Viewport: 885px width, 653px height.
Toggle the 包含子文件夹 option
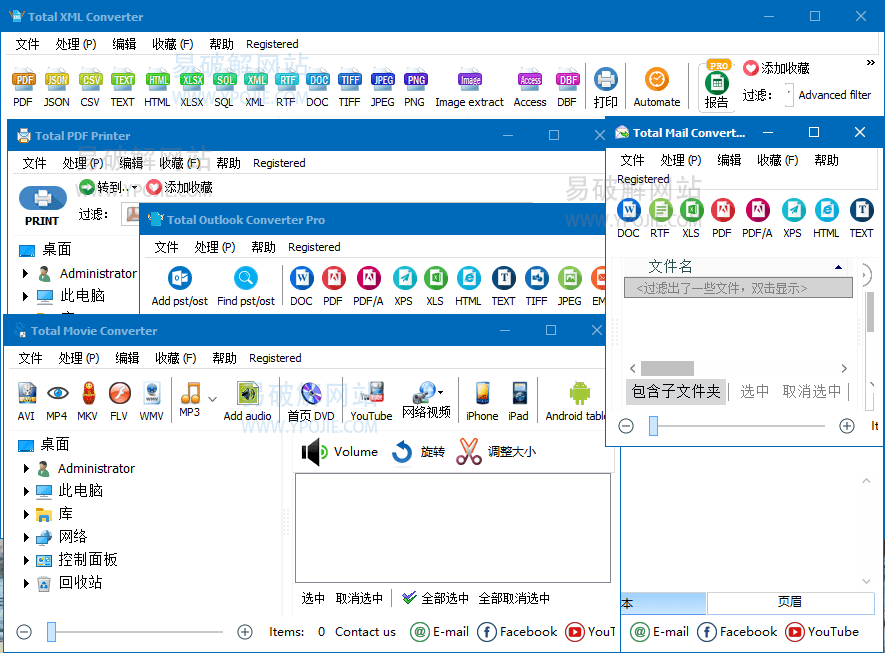coord(676,391)
